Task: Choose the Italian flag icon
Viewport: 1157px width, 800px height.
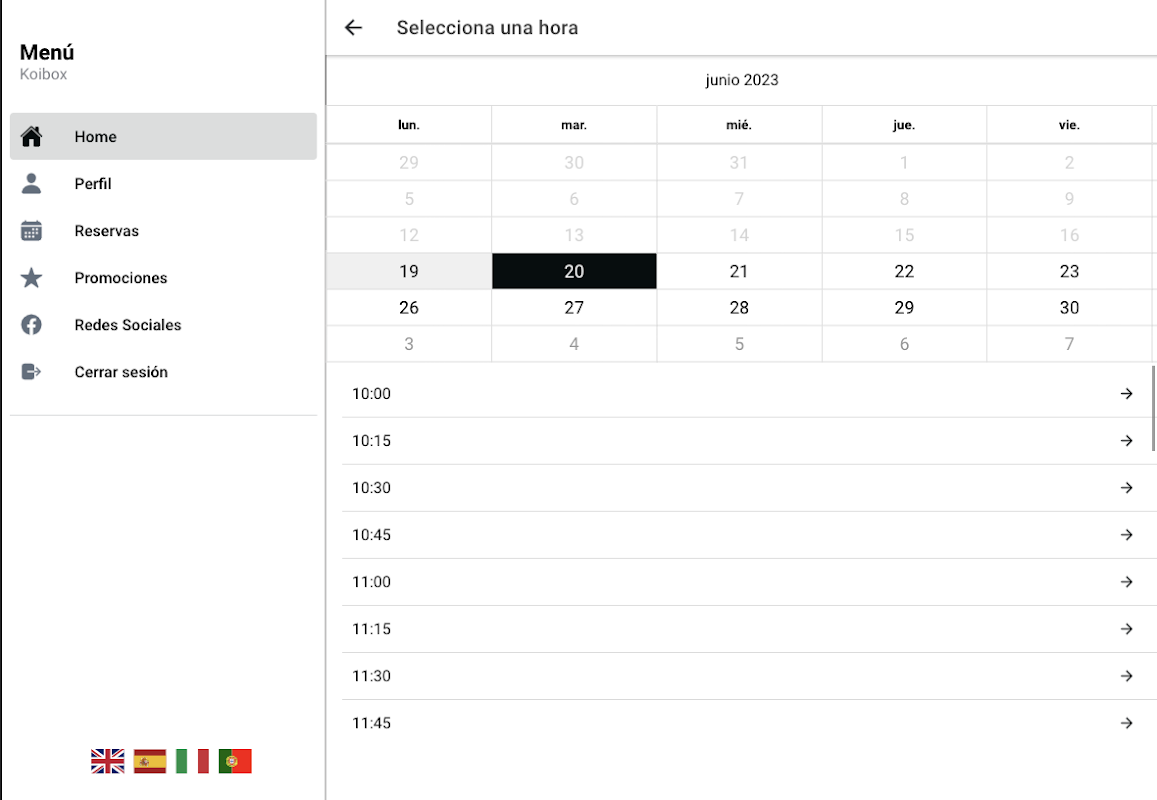Action: coord(193,761)
